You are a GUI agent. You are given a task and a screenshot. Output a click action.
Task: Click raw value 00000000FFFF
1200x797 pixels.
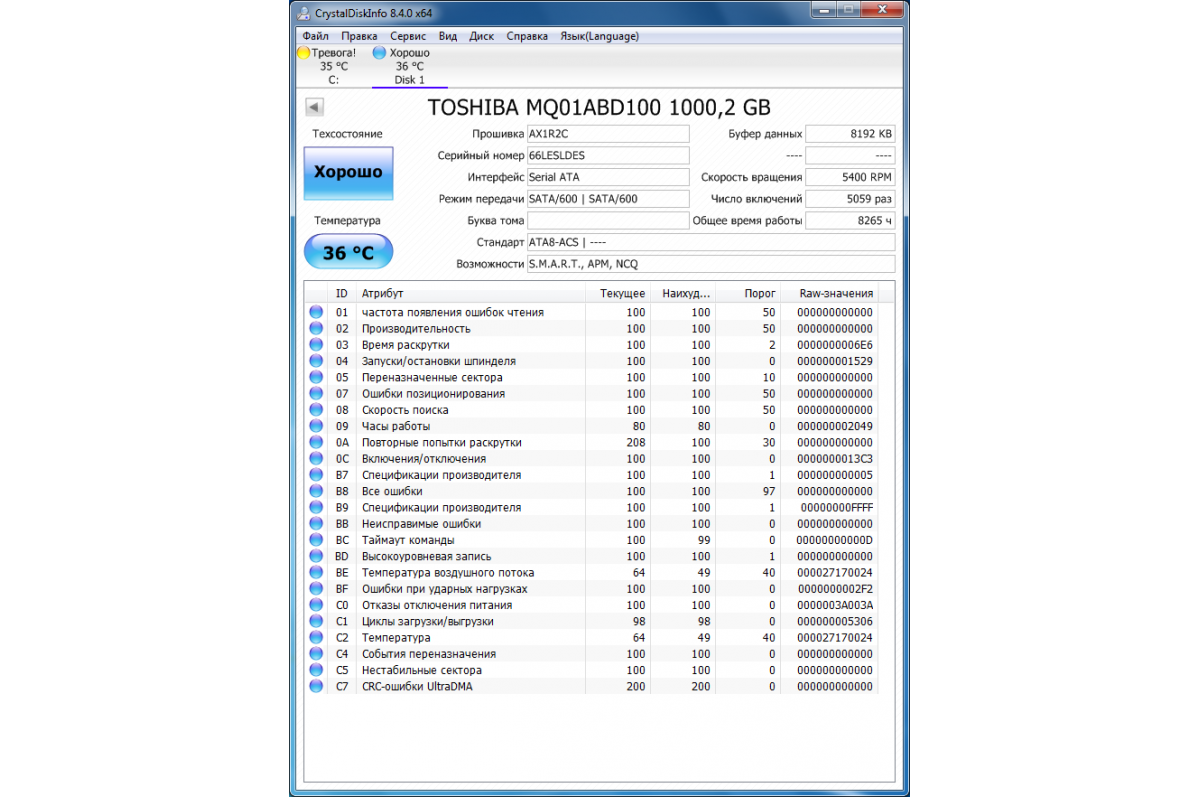coord(837,507)
